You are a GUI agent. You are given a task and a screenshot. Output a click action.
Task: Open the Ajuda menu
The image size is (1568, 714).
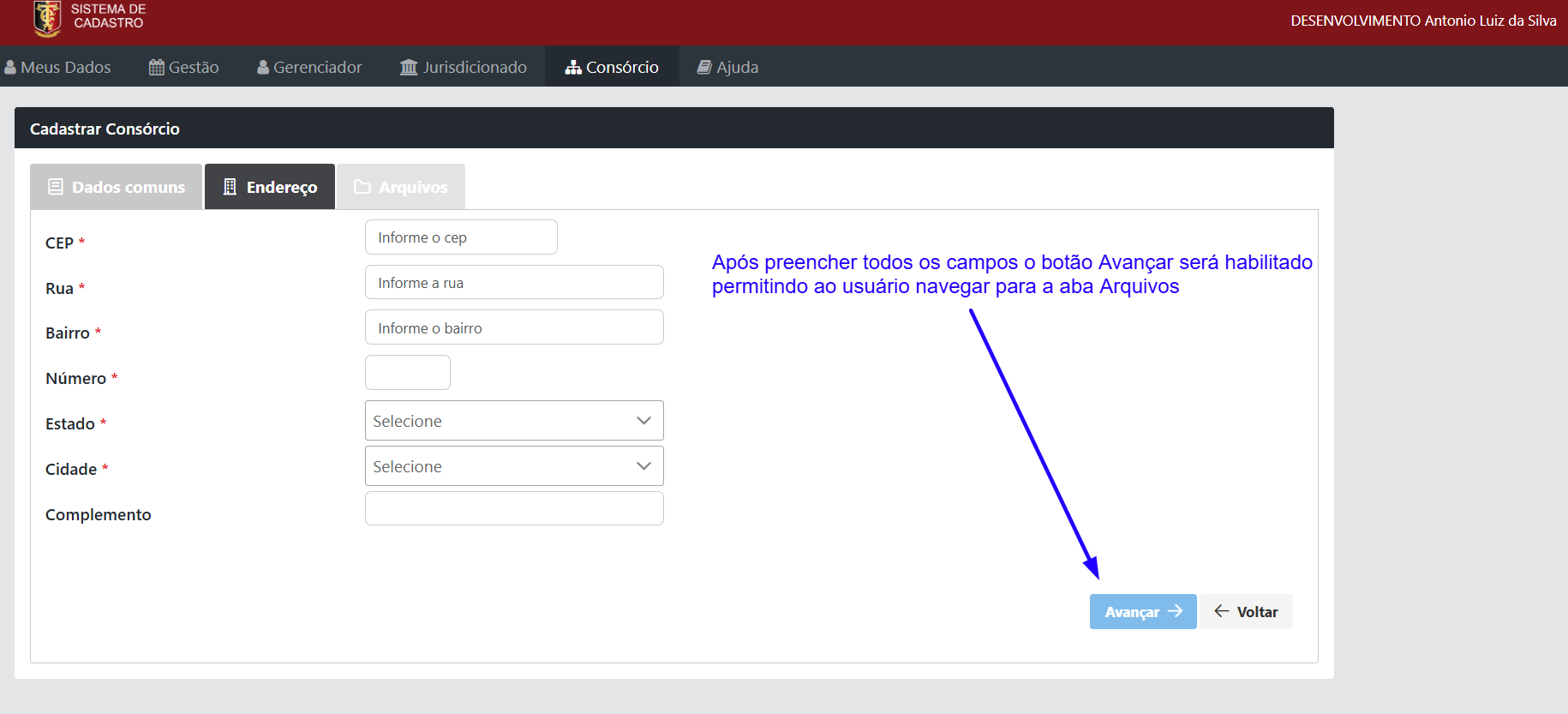(727, 67)
